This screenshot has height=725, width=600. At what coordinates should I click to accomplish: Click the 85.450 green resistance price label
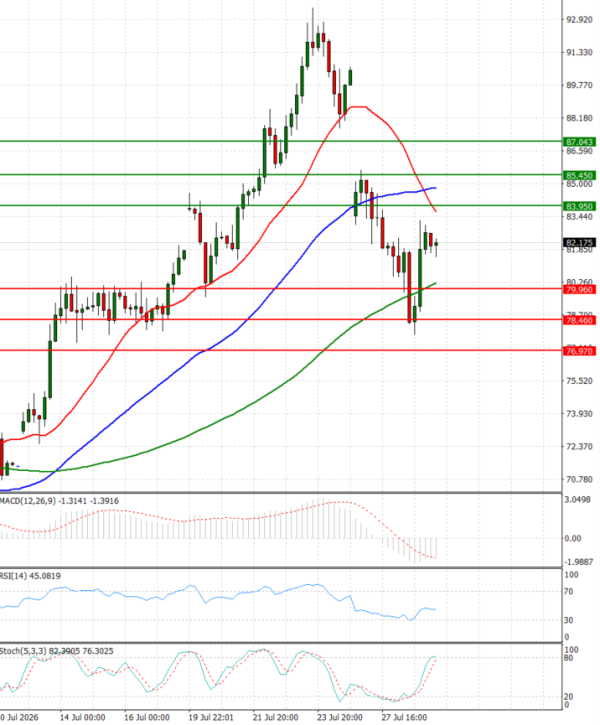[579, 175]
